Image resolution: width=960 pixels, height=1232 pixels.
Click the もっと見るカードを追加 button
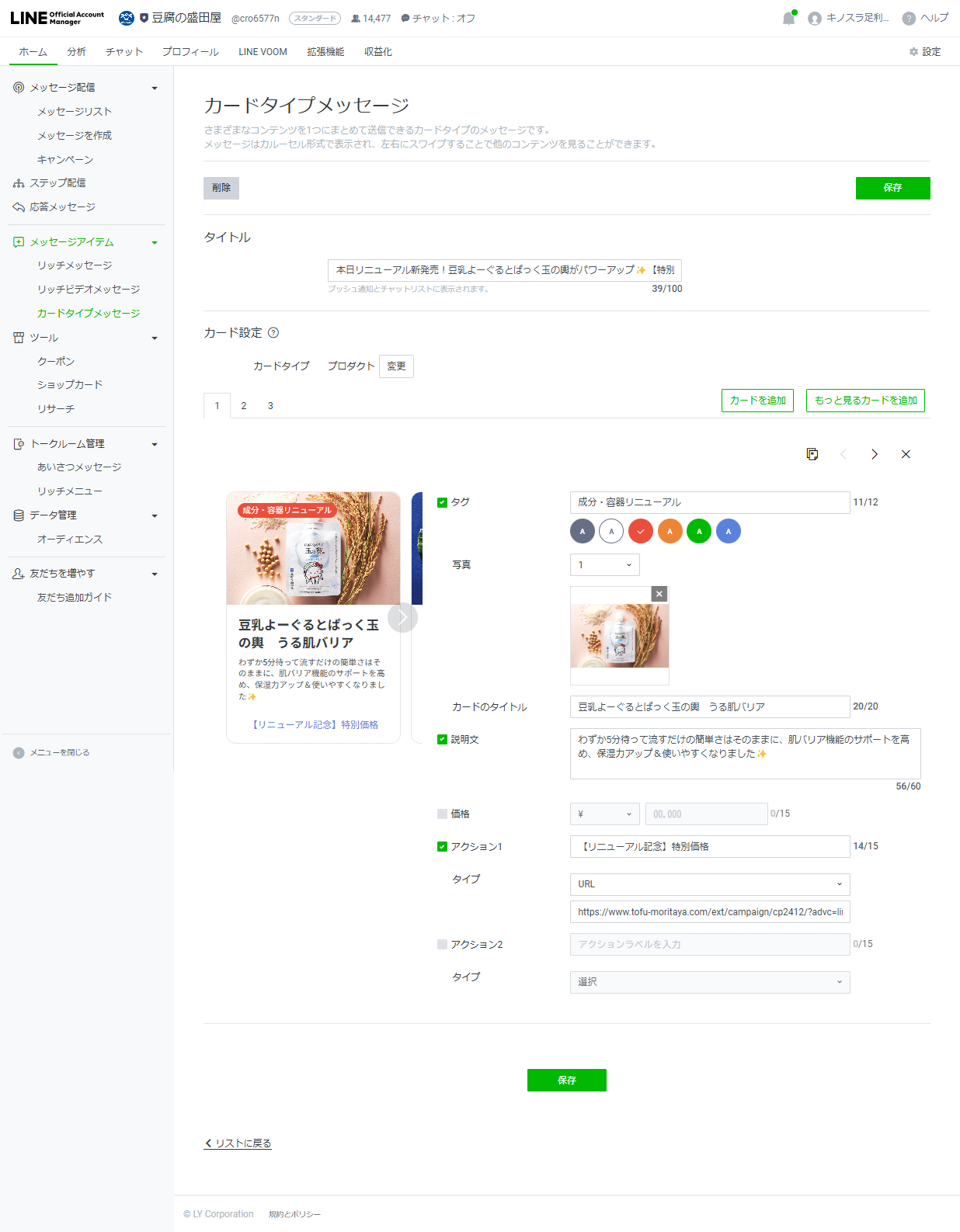[865, 401]
